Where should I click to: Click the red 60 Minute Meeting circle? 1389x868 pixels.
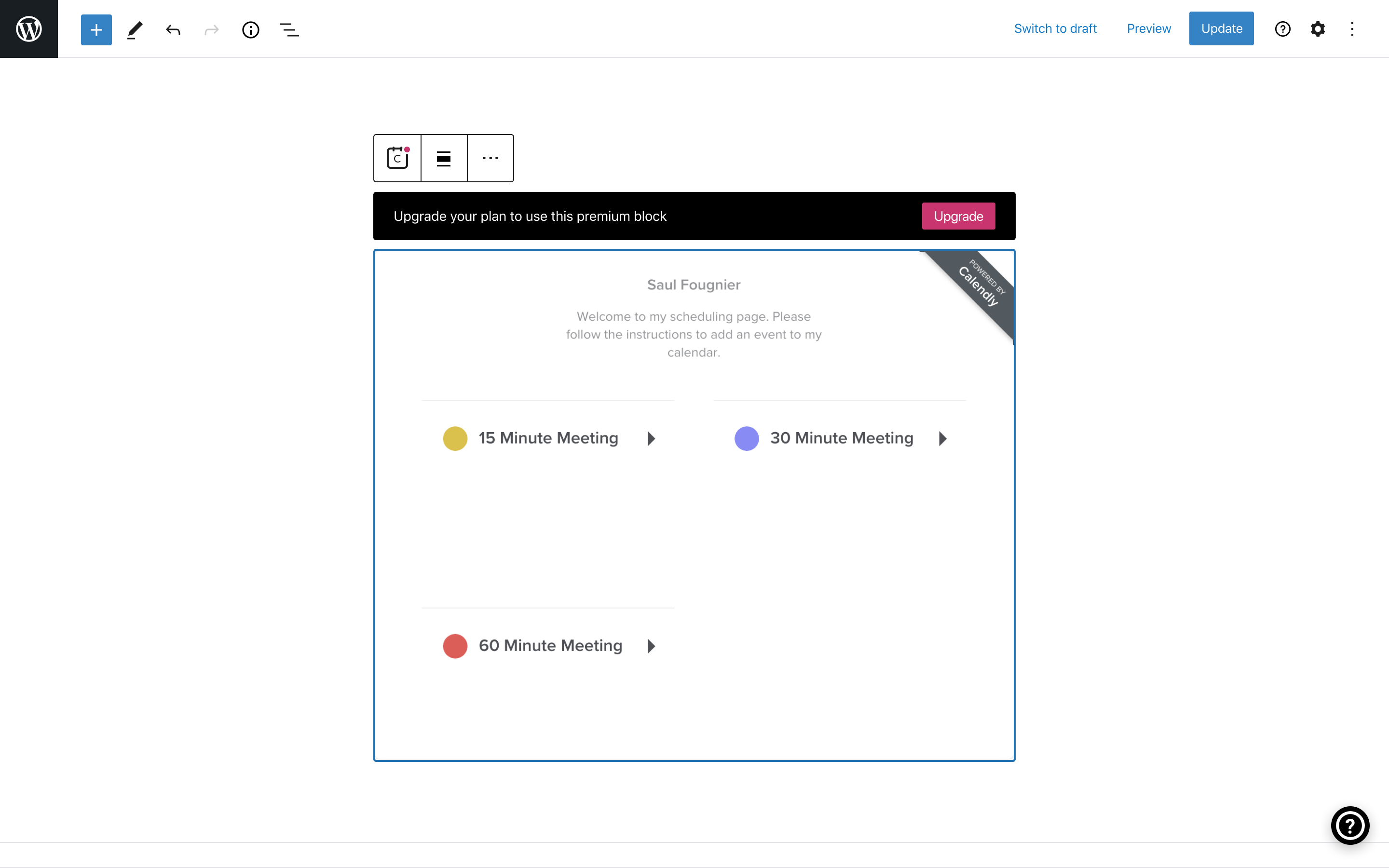coord(455,646)
